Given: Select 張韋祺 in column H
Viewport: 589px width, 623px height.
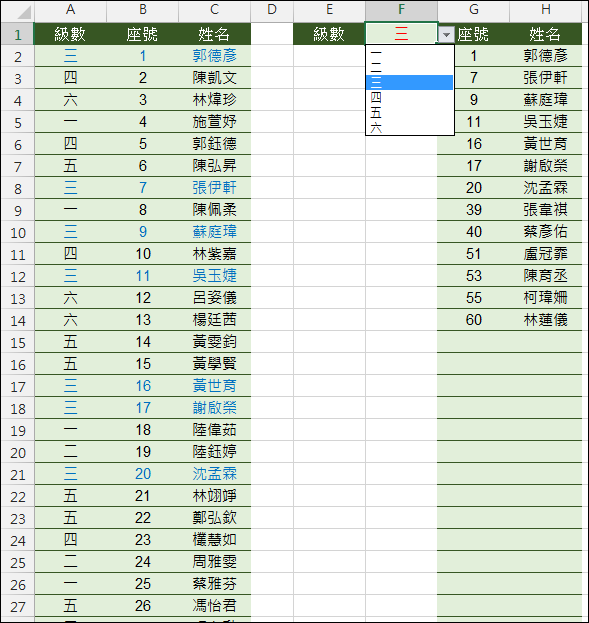Looking at the screenshot, I should coord(546,210).
